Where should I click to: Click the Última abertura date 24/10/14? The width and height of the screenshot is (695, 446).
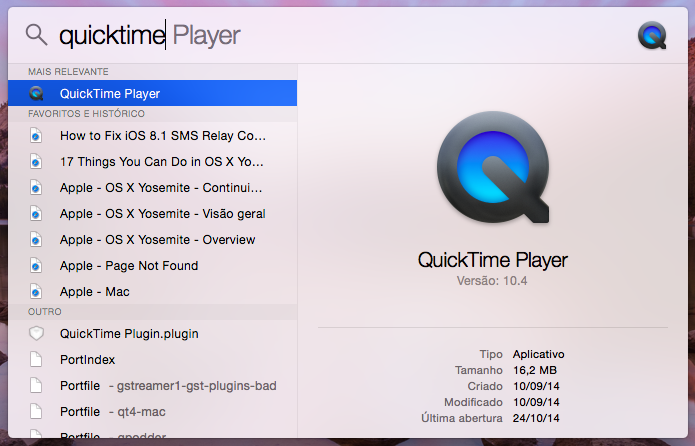click(536, 418)
